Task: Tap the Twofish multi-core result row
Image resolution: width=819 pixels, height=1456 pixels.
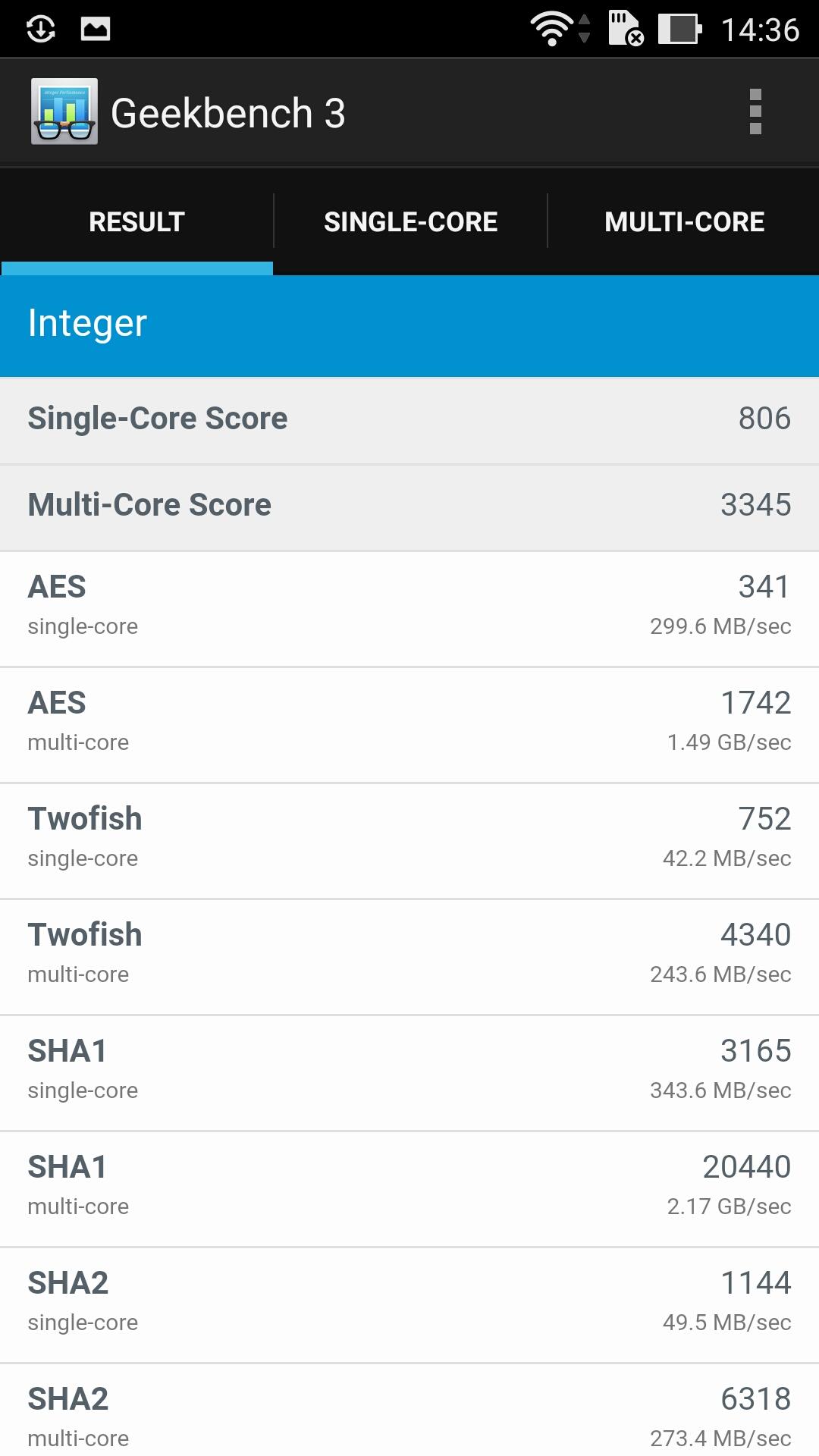Action: (409, 956)
